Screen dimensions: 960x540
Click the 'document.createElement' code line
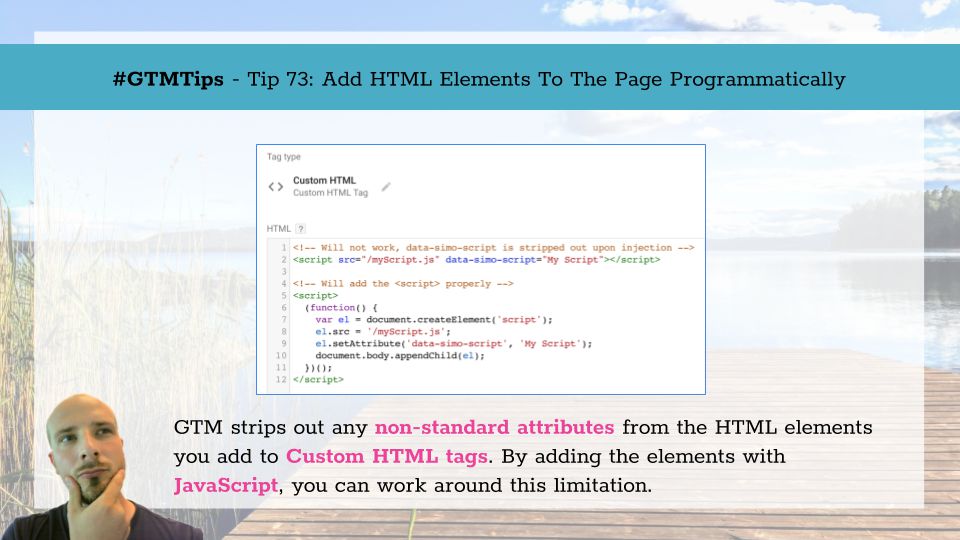[433, 320]
